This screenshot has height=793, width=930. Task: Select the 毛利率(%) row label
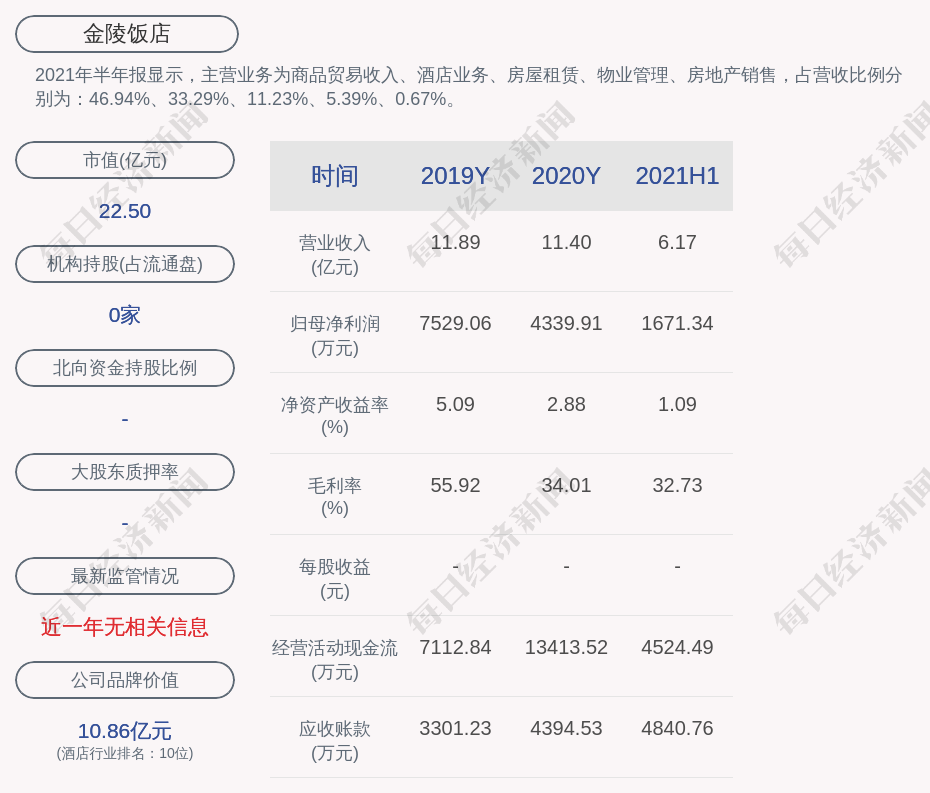click(x=335, y=497)
